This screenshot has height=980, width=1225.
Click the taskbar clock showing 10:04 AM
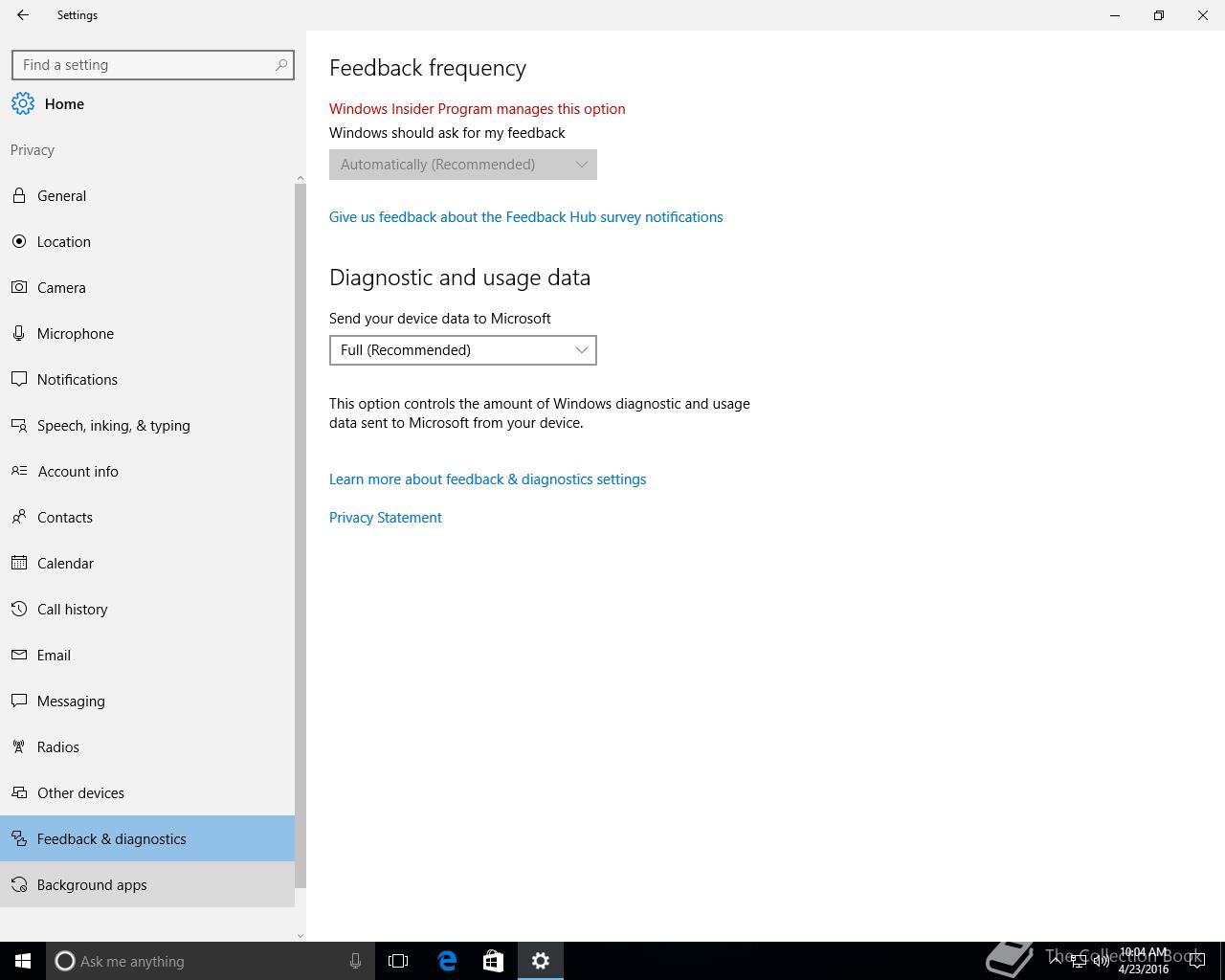click(x=1144, y=961)
